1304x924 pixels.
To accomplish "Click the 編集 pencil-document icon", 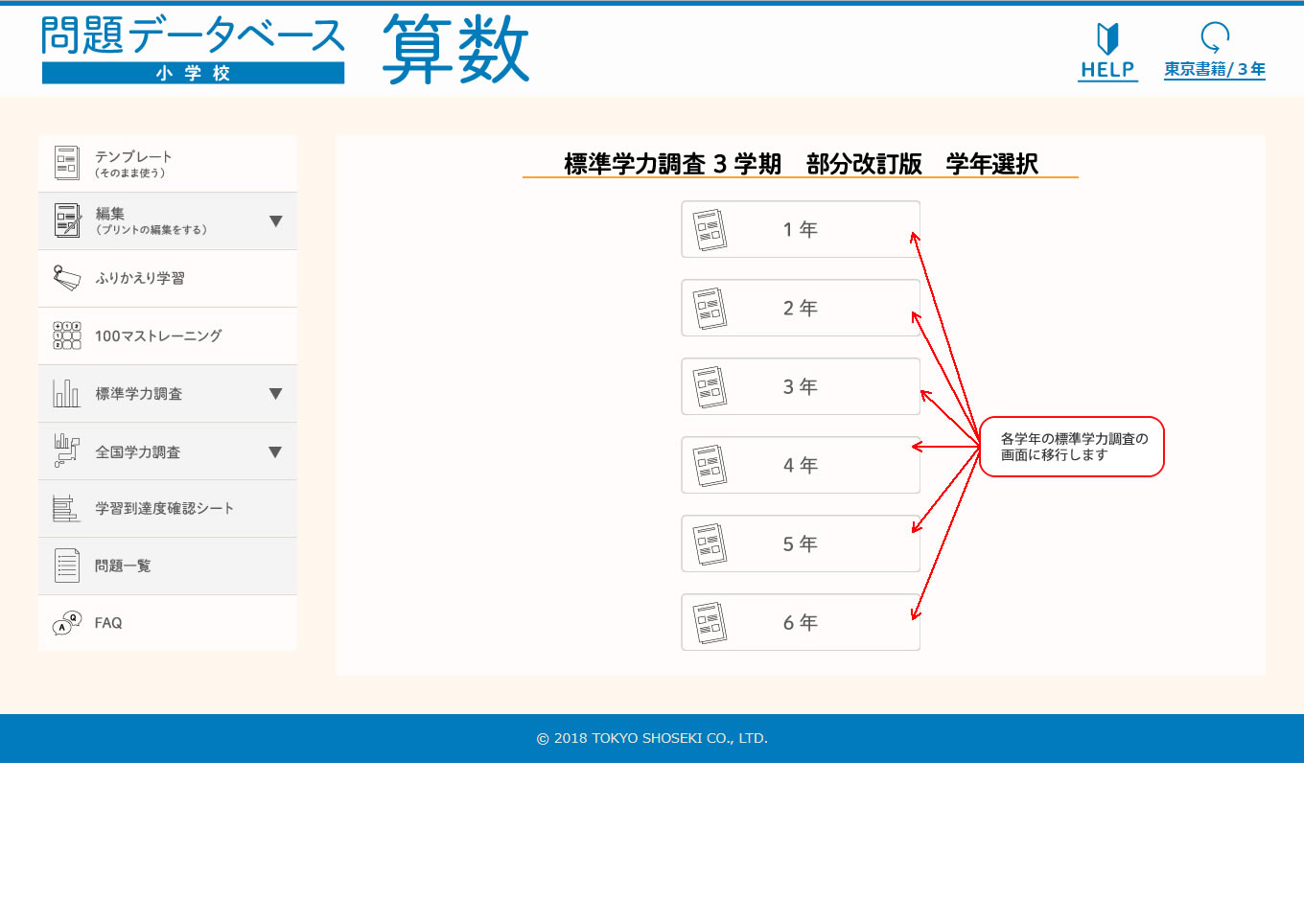I will click(67, 220).
